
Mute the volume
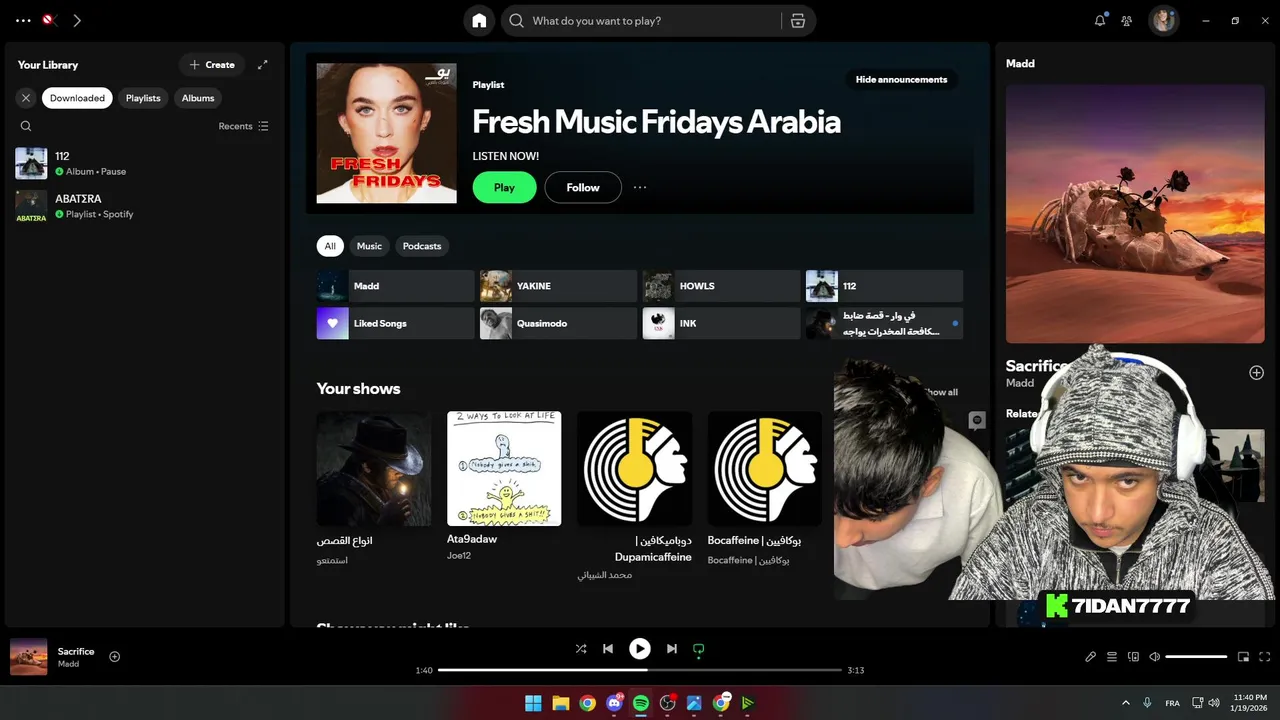1154,657
